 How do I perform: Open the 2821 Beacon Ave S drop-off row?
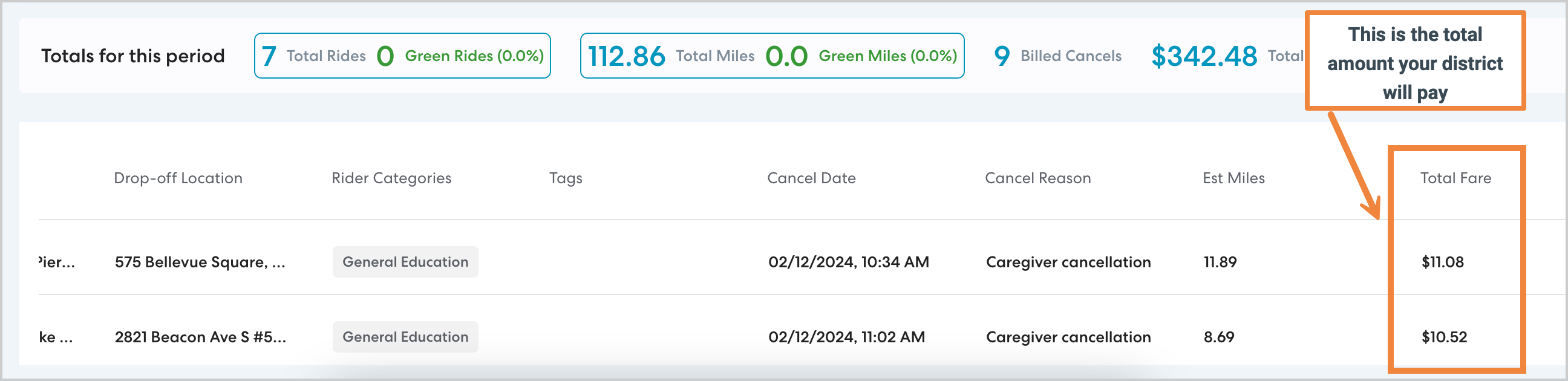(x=200, y=337)
